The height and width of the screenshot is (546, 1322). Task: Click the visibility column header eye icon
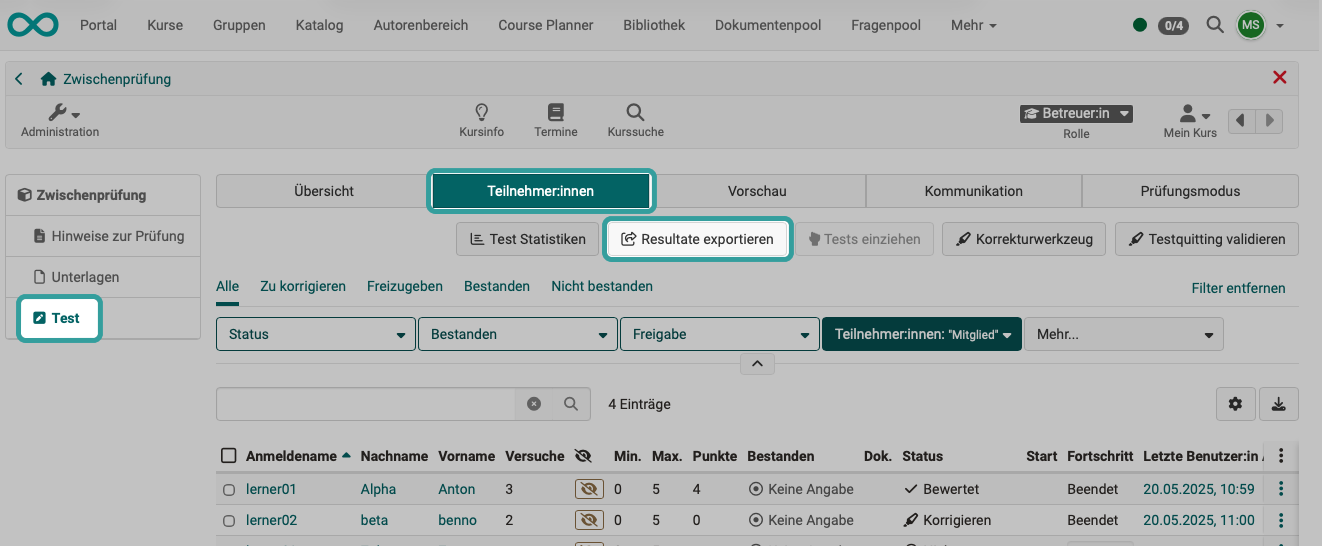coord(584,456)
